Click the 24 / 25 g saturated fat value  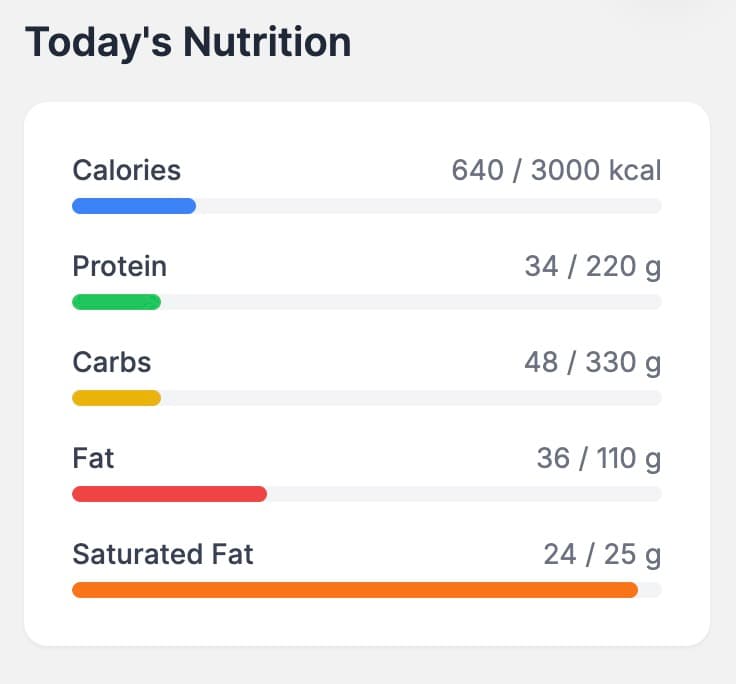(603, 554)
